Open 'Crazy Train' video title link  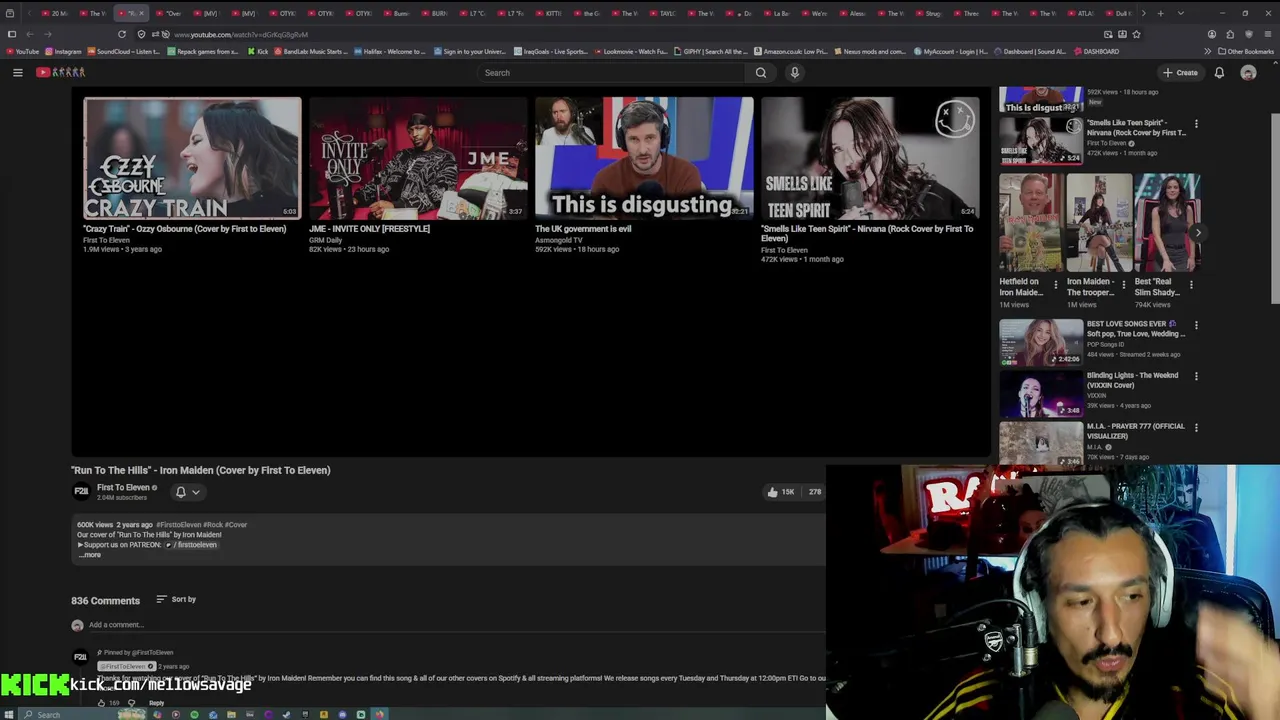pyautogui.click(x=184, y=229)
